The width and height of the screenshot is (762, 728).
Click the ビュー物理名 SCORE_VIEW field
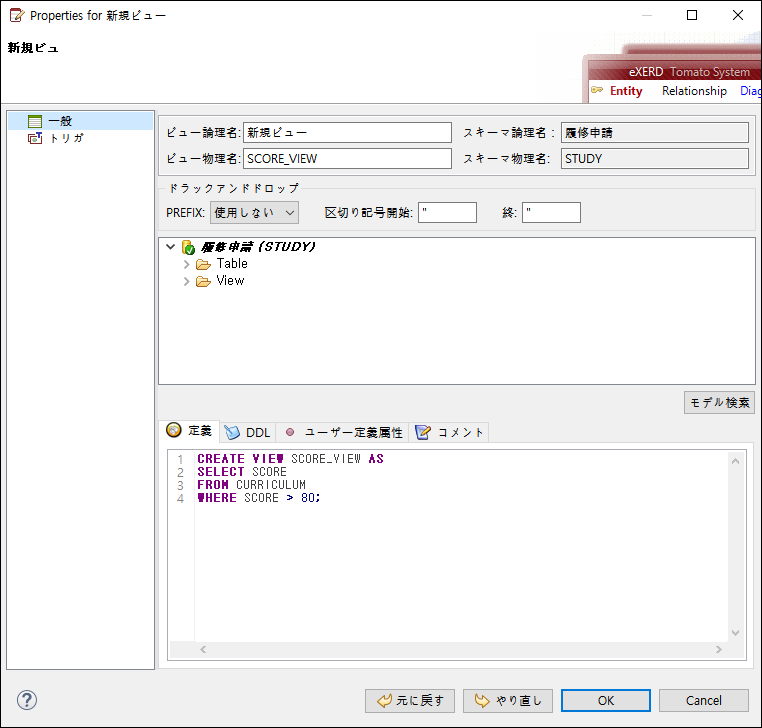pos(347,159)
